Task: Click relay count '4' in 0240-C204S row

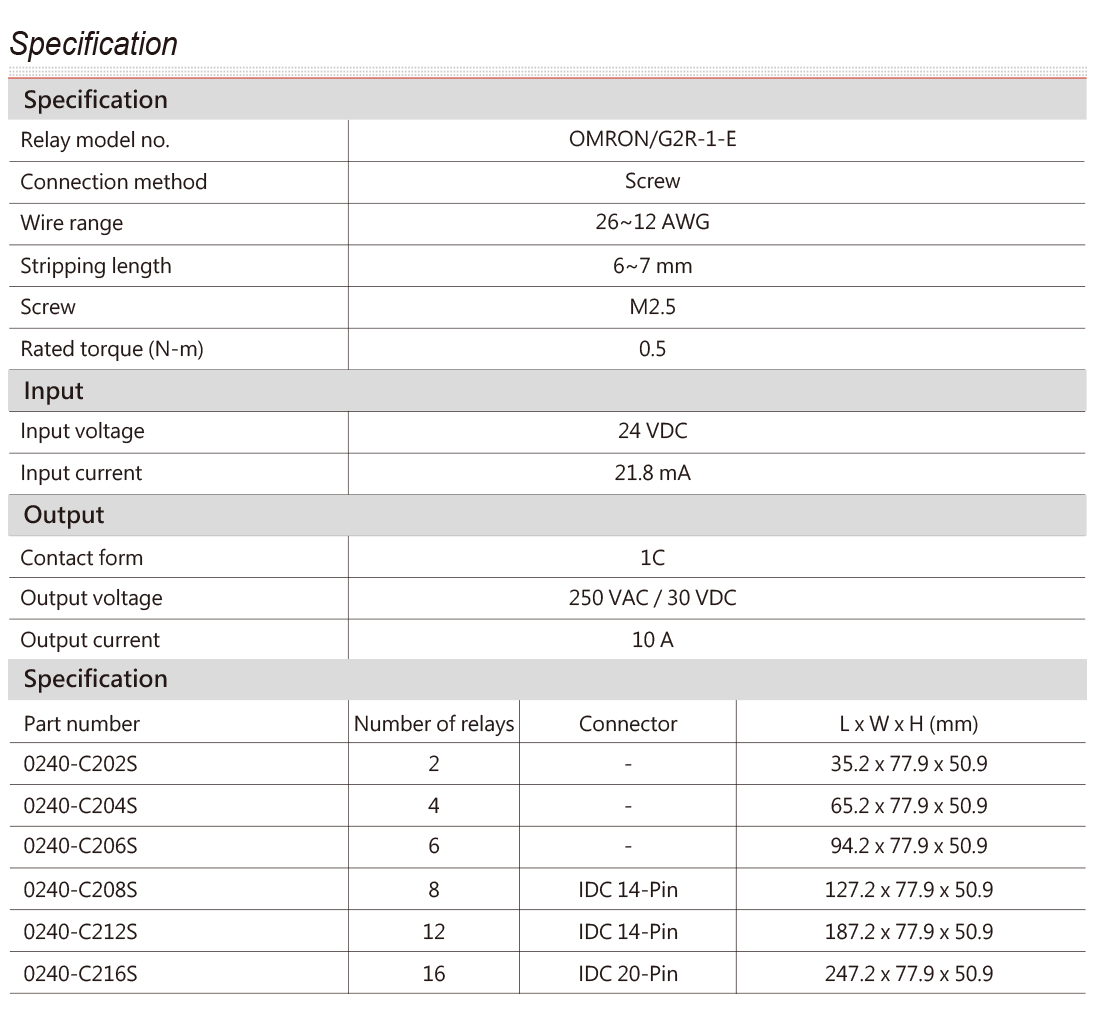Action: pos(434,806)
